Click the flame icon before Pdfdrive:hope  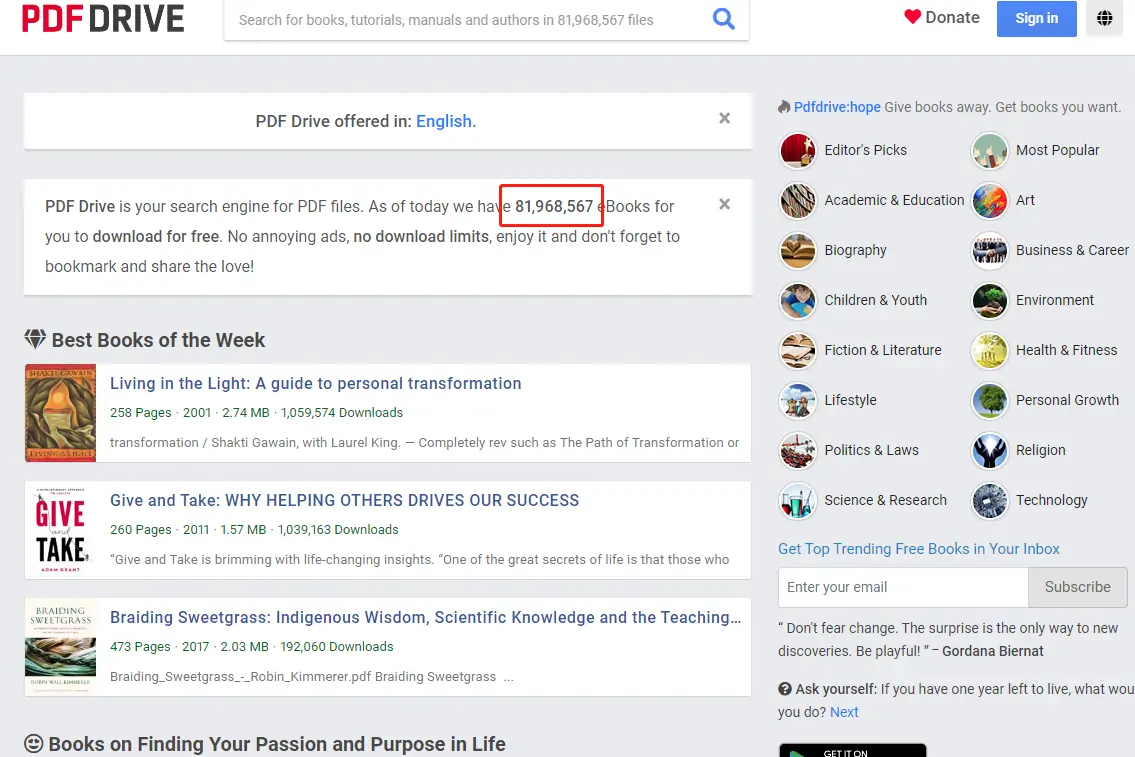[x=784, y=107]
